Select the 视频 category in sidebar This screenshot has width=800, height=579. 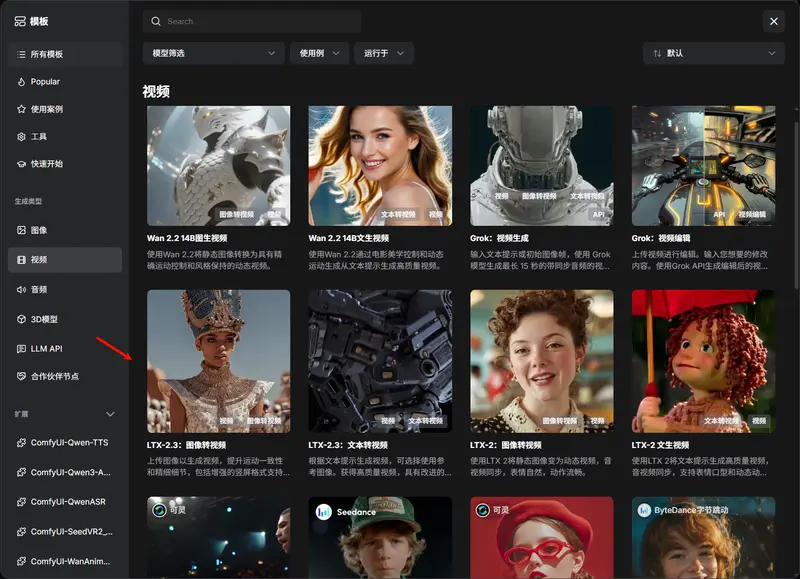tap(64, 260)
